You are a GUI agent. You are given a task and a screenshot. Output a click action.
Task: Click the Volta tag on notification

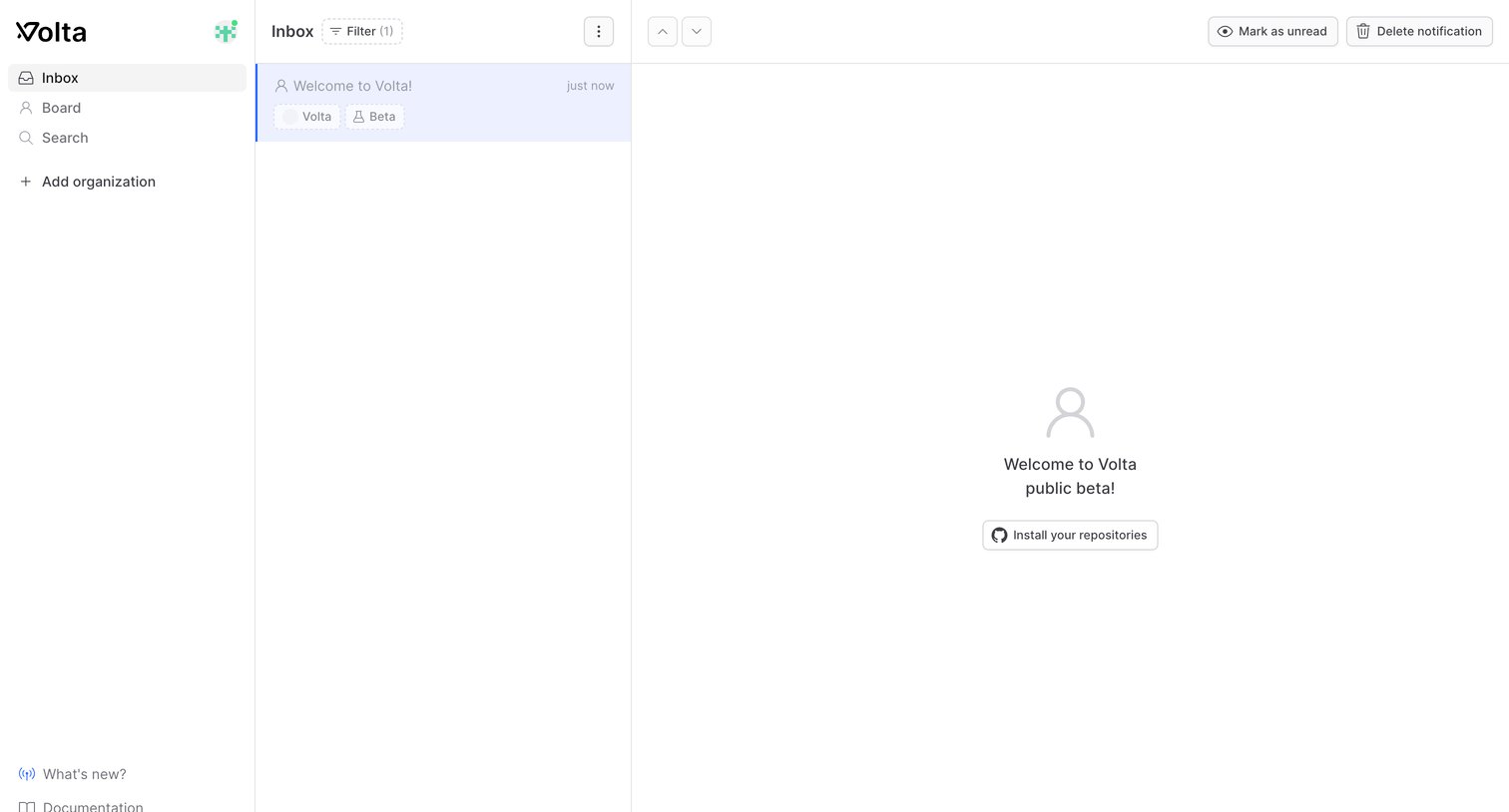pyautogui.click(x=307, y=117)
